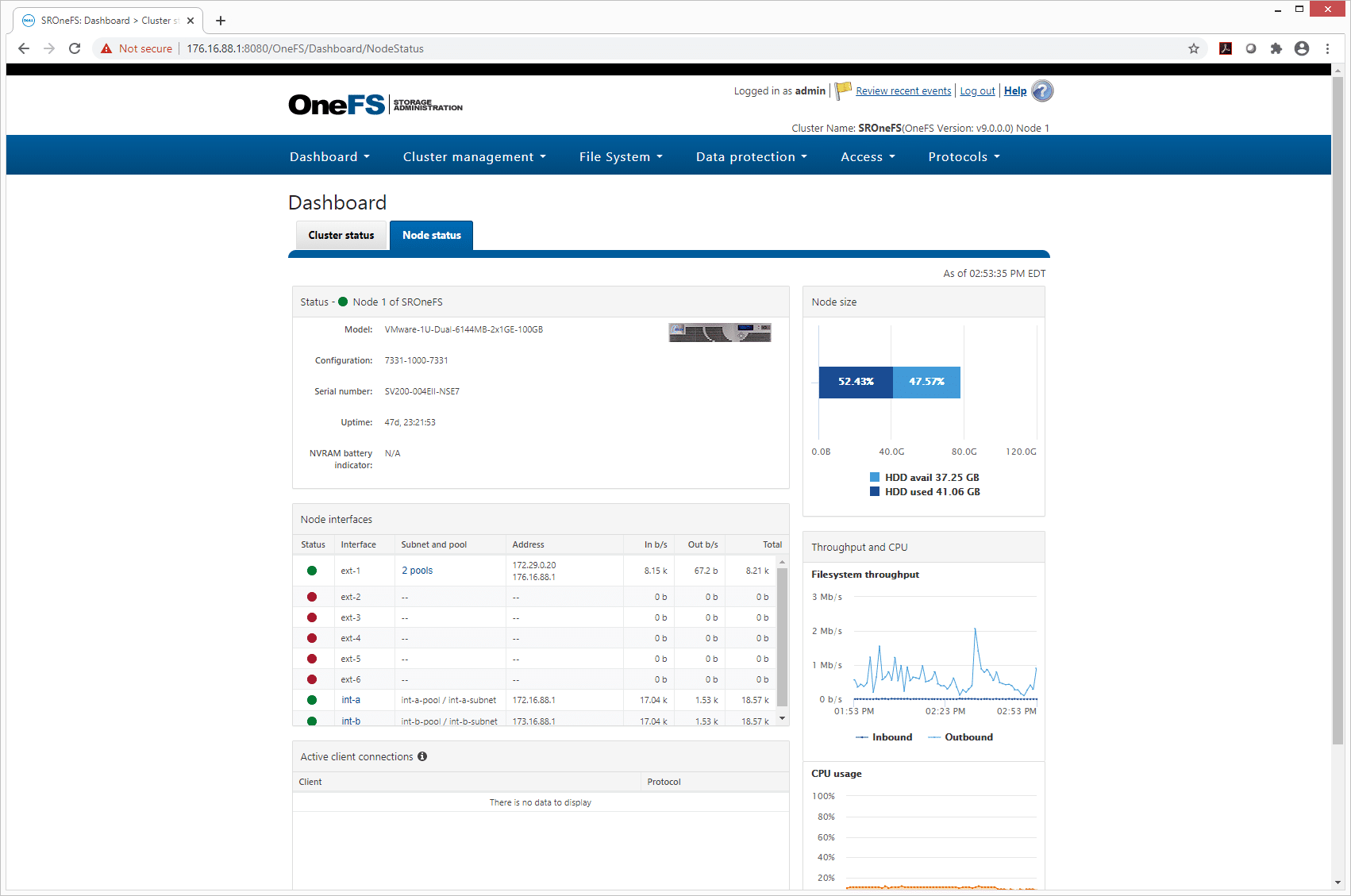Open a new browser tab

point(221,21)
